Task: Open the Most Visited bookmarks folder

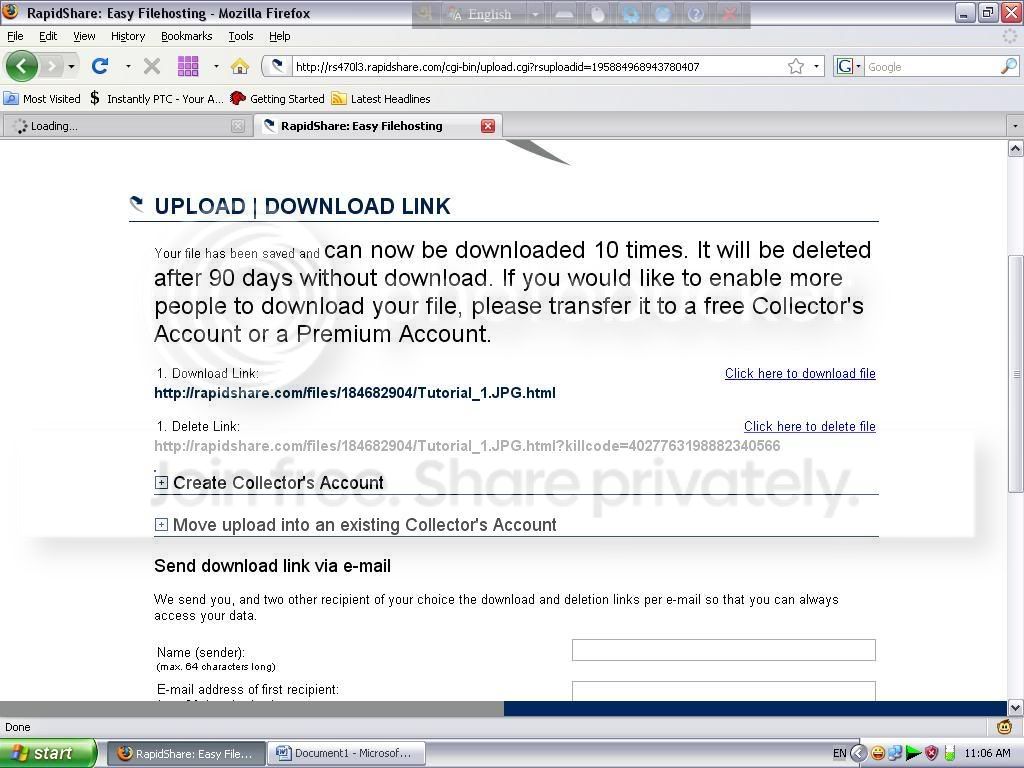Action: click(42, 99)
